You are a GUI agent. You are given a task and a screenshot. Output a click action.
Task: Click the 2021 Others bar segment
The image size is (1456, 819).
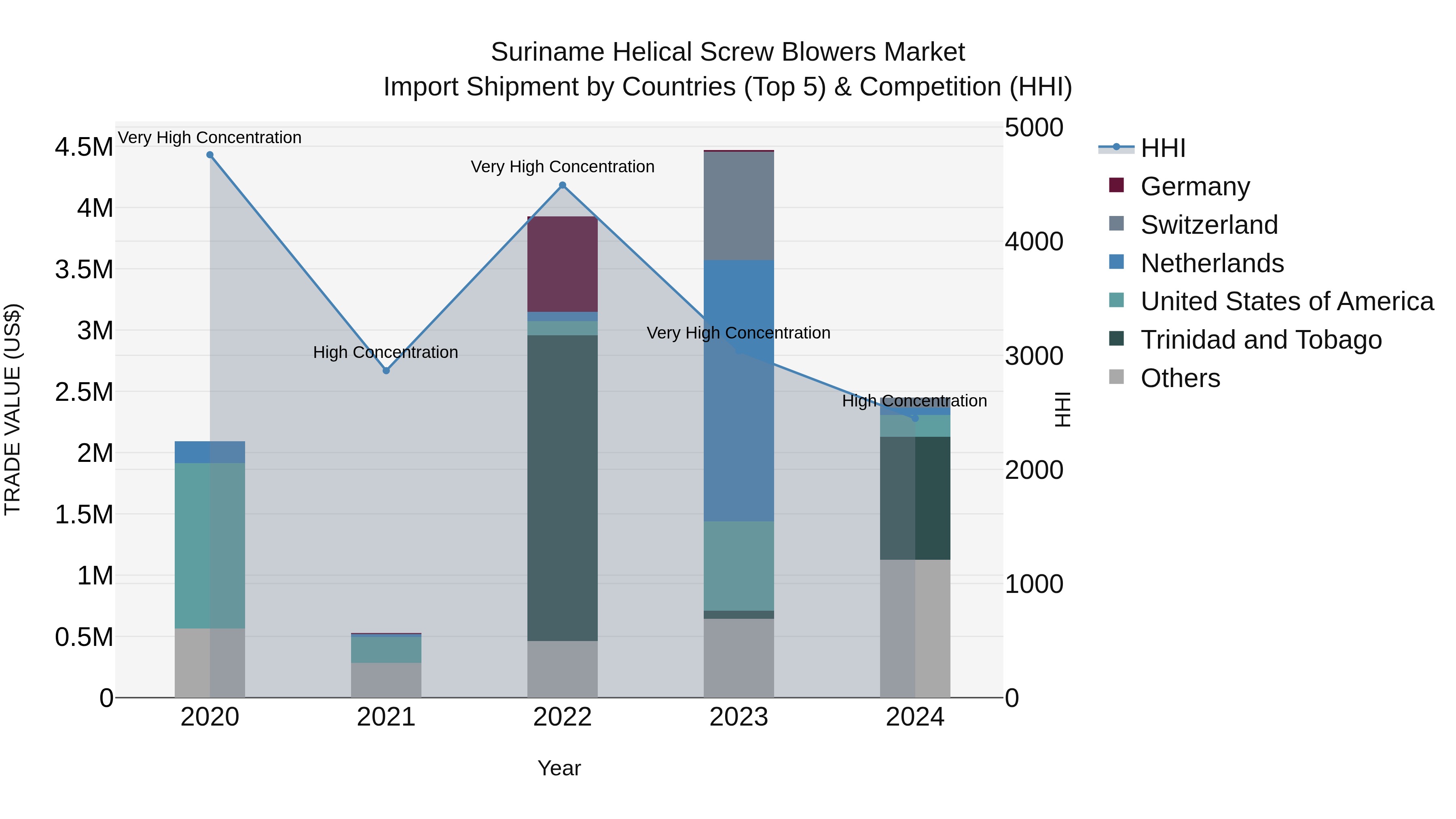386,681
